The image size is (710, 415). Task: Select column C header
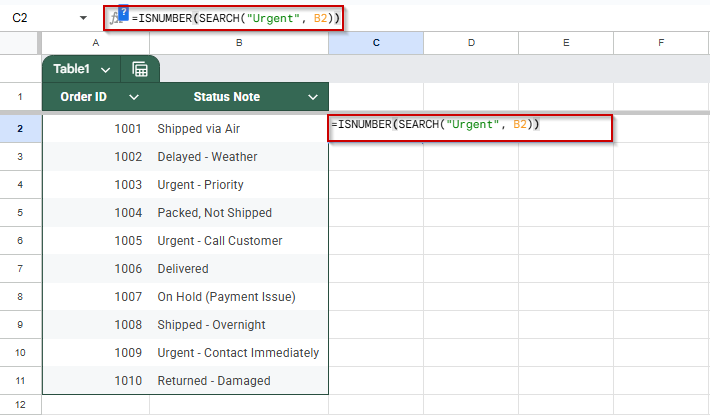click(x=376, y=43)
